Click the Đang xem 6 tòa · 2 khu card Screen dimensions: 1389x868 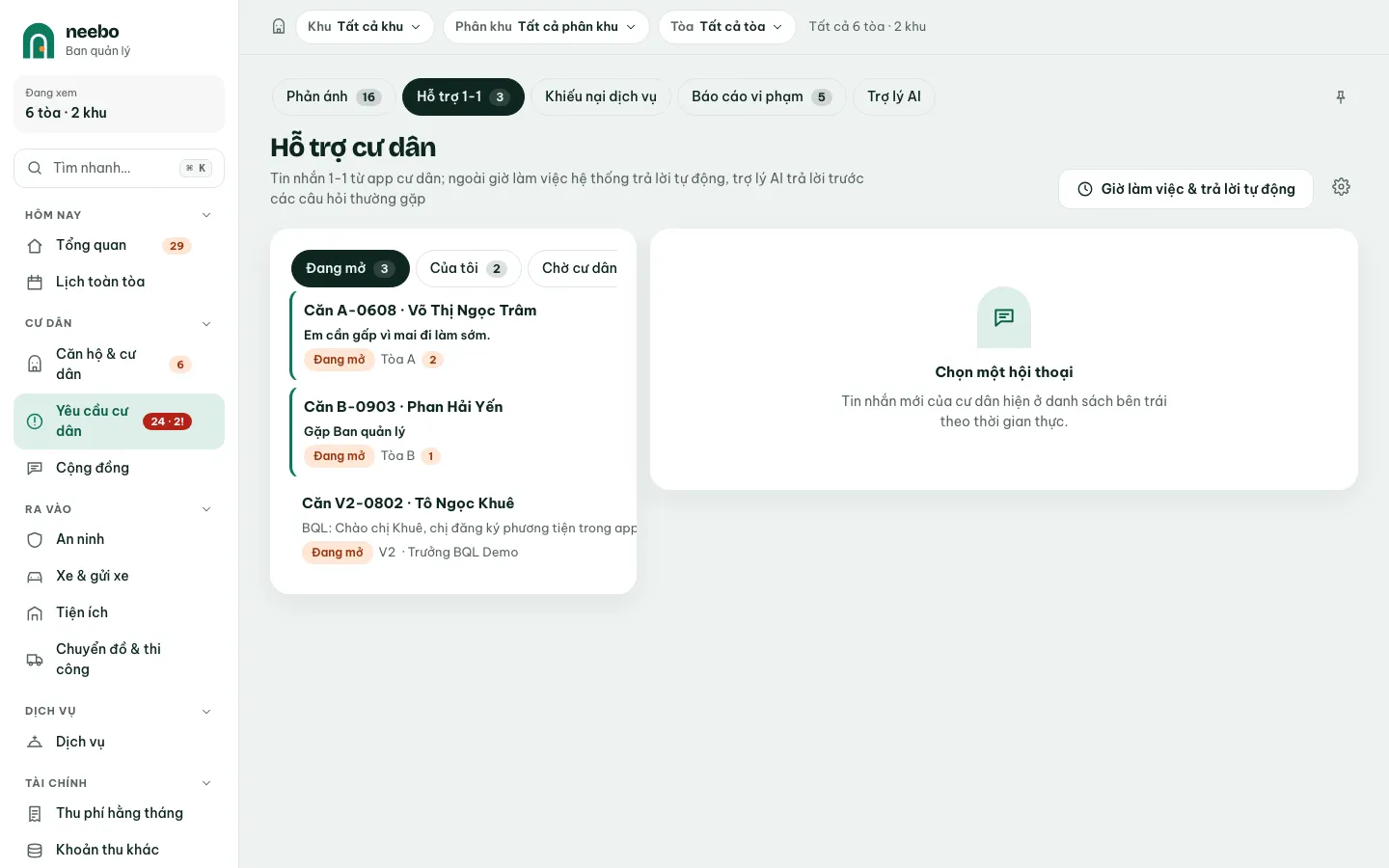point(119,103)
